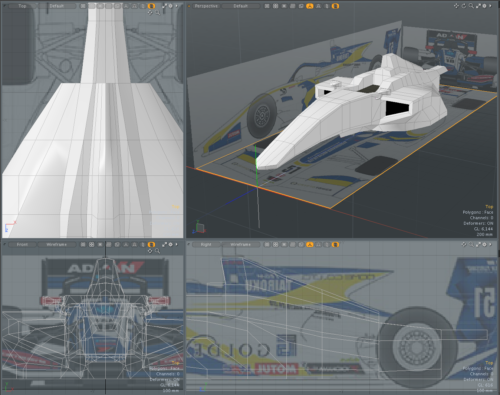Screen dimensions: 500x395
Task: Open the Right viewport settings gear
Action: tap(484, 244)
